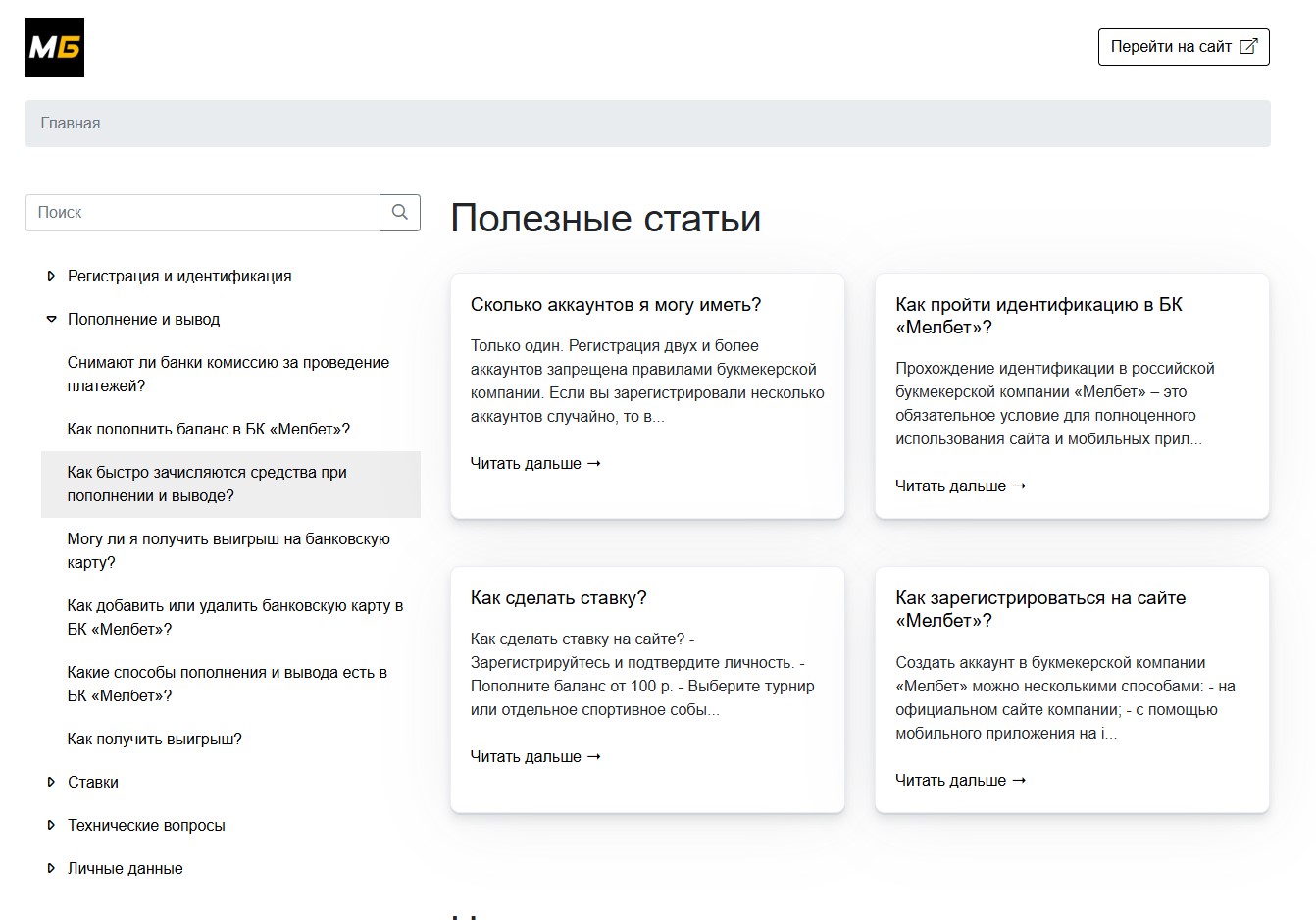1316x920 pixels.
Task: Select Пополнение и вывод section label
Action: pyautogui.click(x=143, y=320)
